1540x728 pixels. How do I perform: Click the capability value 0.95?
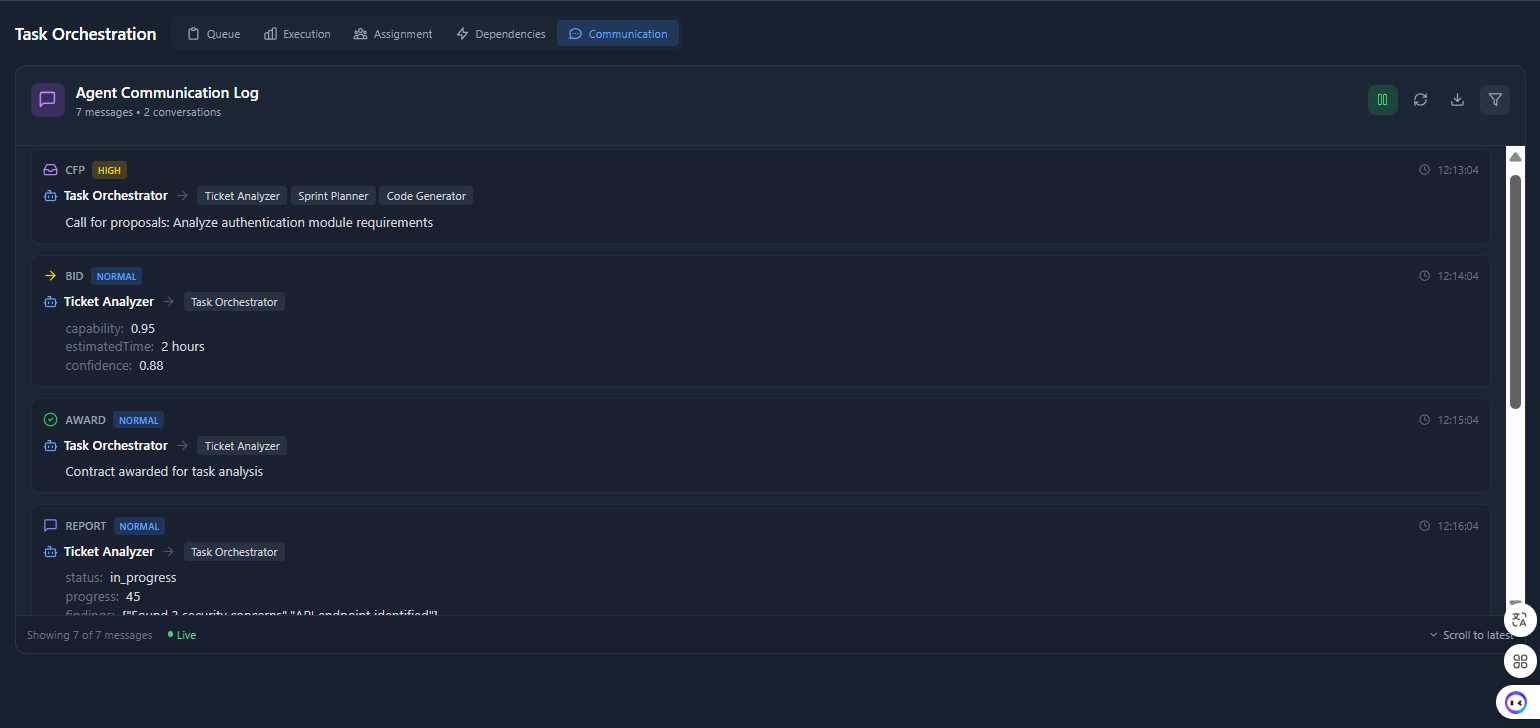143,328
